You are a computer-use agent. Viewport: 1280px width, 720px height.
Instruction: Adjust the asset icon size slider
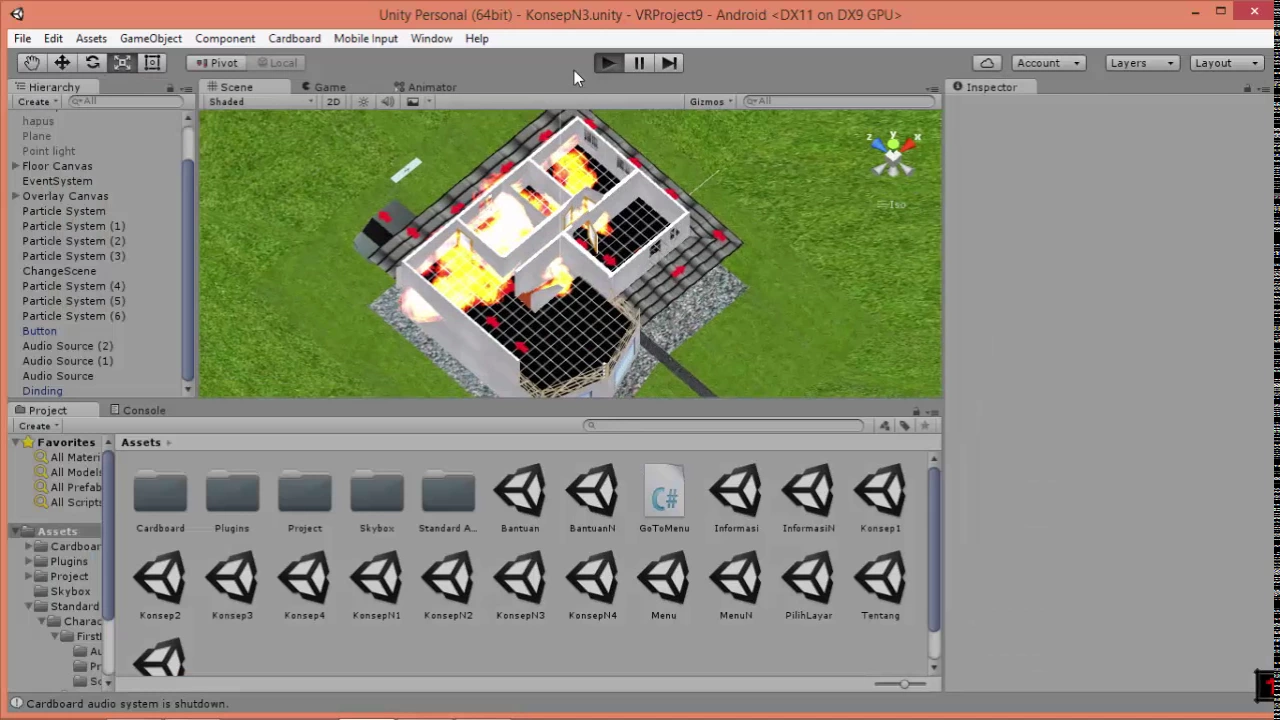[x=904, y=684]
